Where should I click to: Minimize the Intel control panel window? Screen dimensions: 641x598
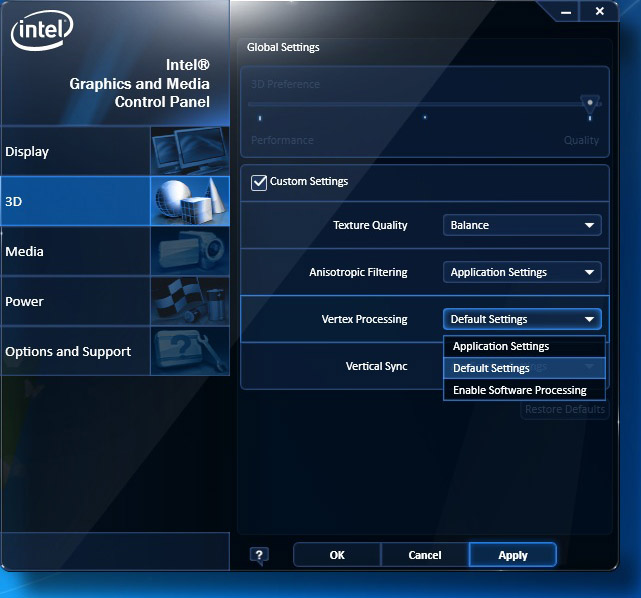pyautogui.click(x=566, y=12)
